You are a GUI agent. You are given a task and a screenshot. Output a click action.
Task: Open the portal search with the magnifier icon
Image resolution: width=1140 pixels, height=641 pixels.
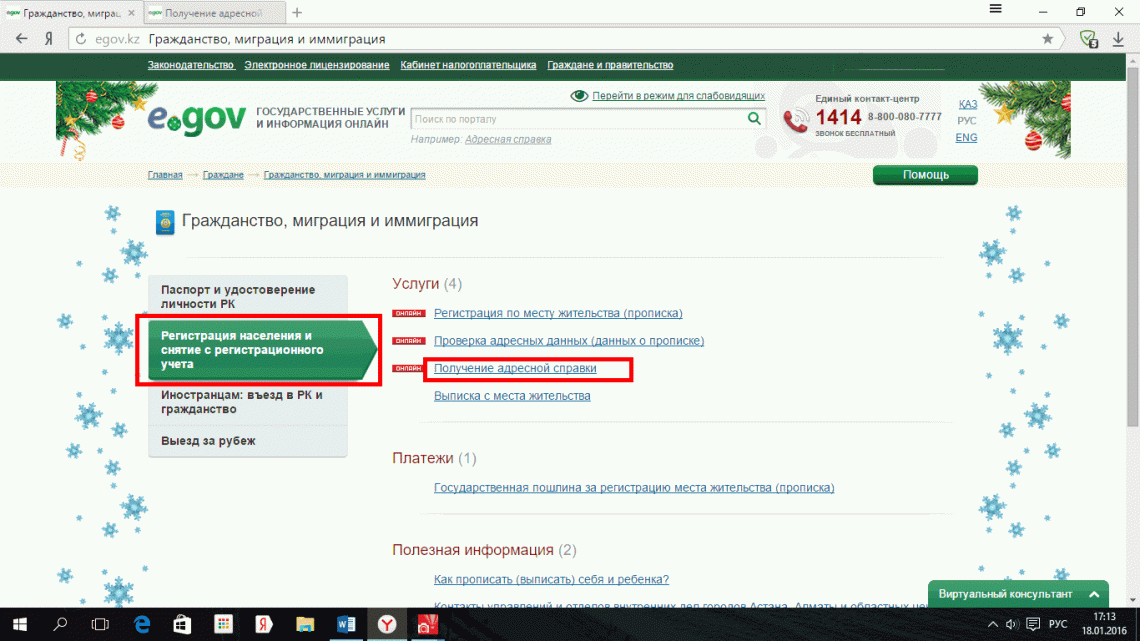coord(754,118)
